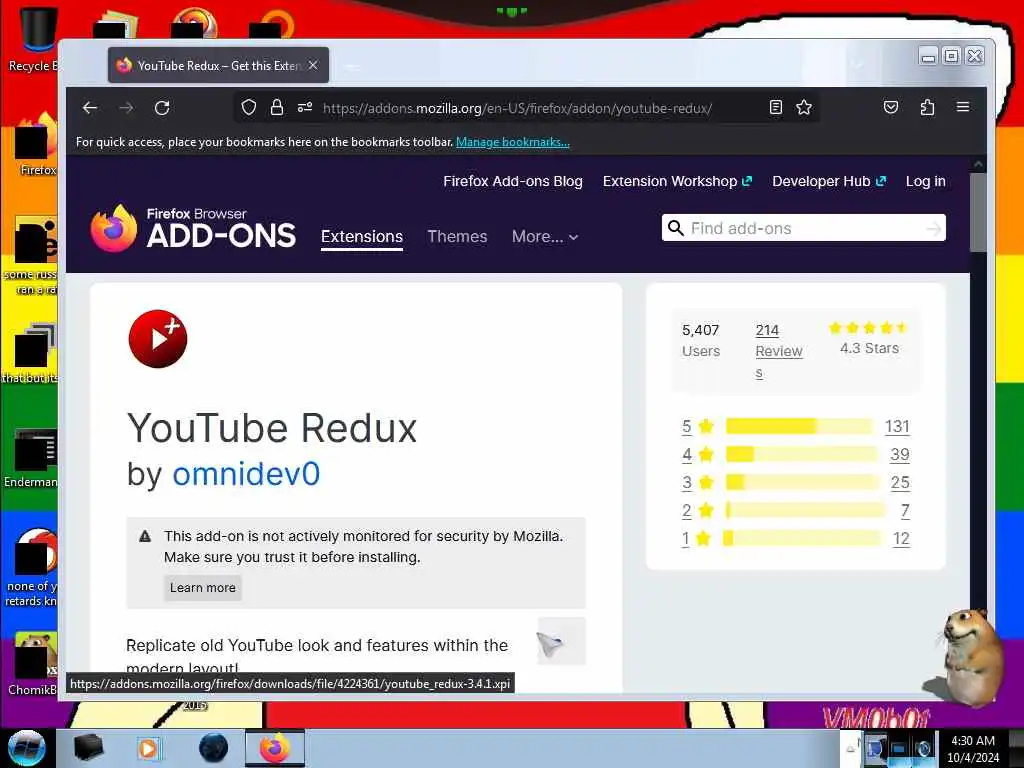Open the 25 three-star reviews count
The height and width of the screenshot is (768, 1024).
point(900,483)
